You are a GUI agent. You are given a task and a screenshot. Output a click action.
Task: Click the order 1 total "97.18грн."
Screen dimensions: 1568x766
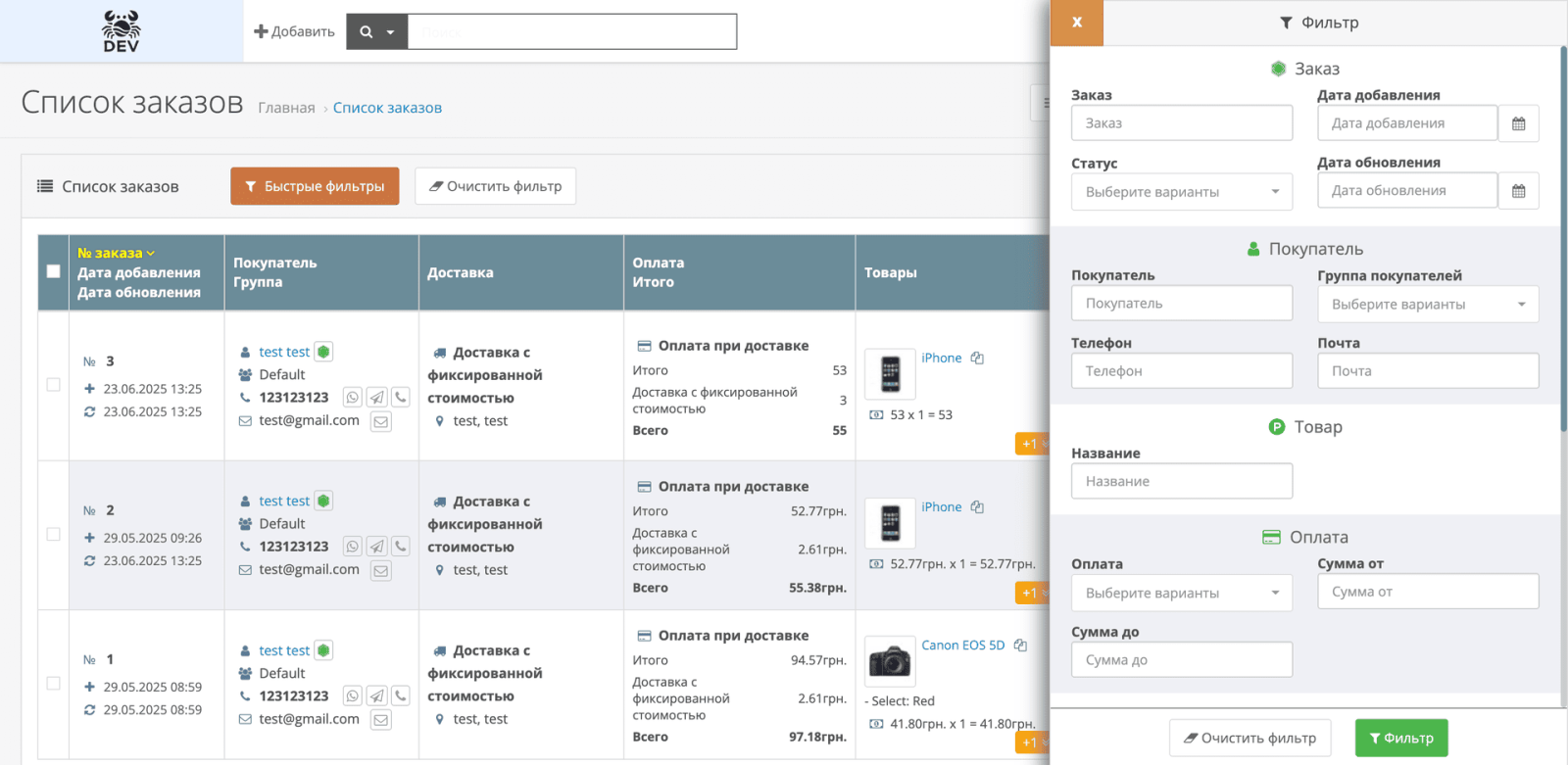817,737
